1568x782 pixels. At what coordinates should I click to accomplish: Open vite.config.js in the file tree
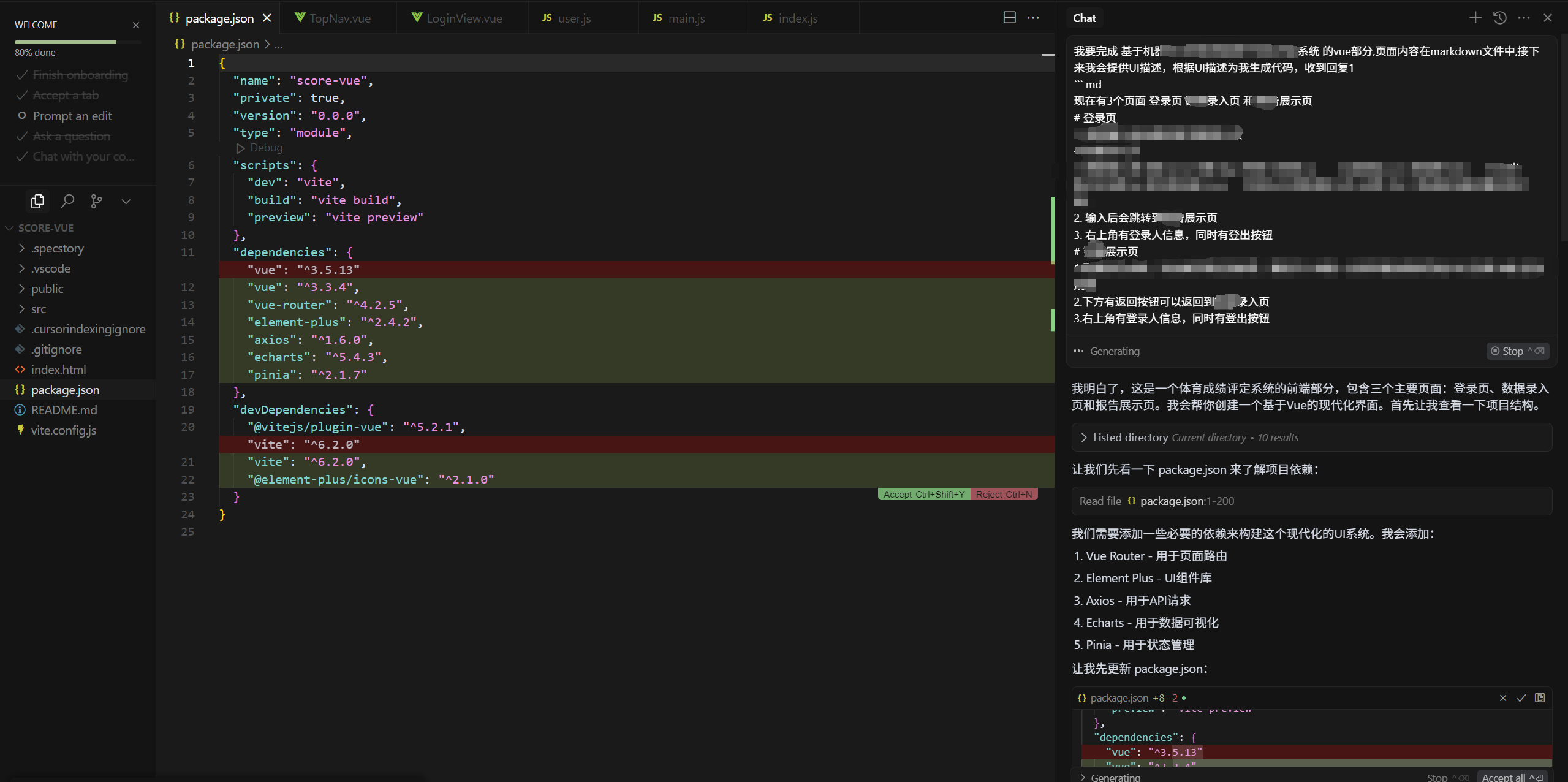pyautogui.click(x=63, y=430)
